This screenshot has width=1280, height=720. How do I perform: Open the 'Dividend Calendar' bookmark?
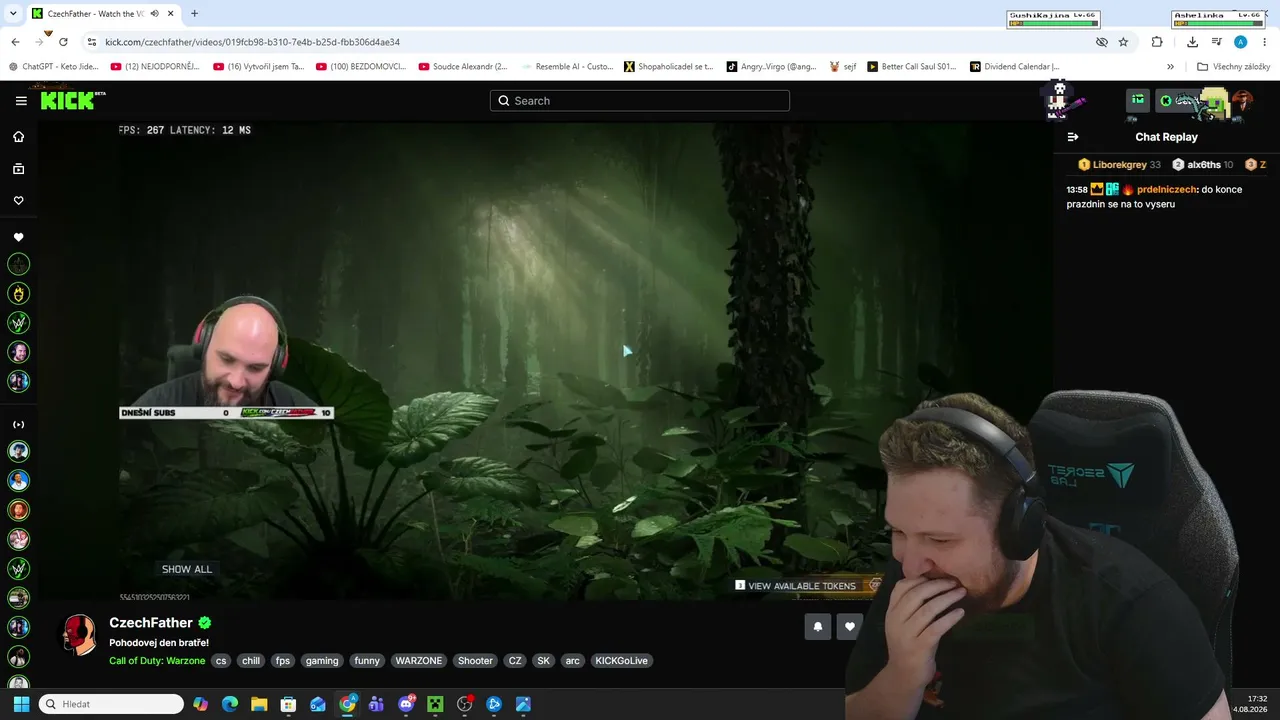tap(1014, 67)
